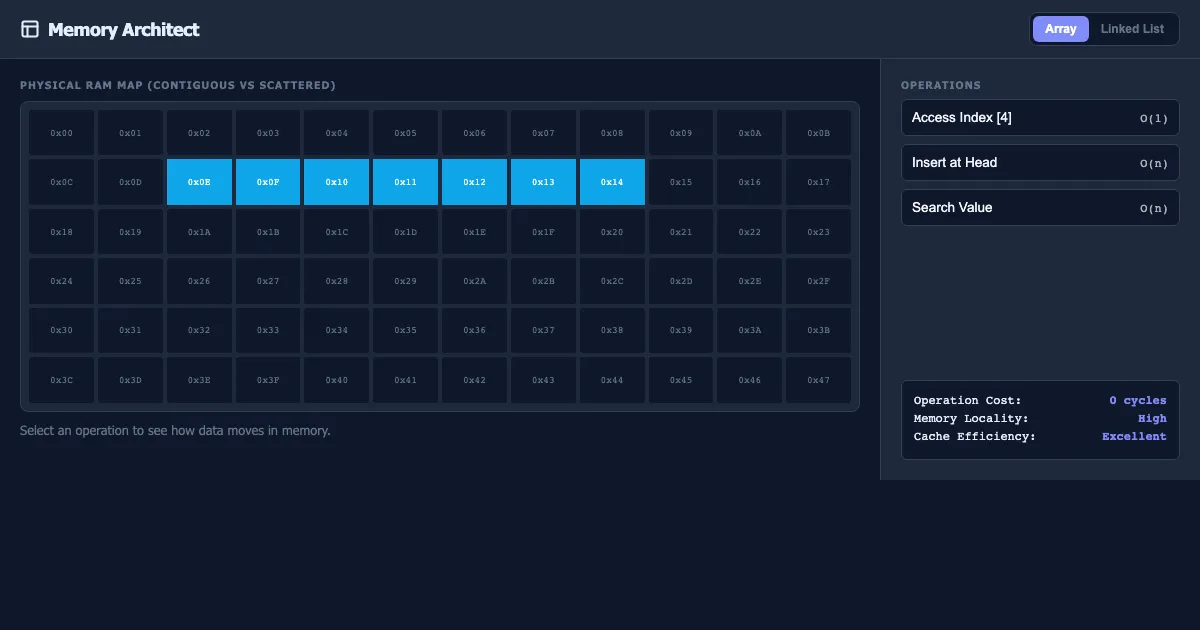1200x630 pixels.
Task: Click memory cell 0x30
Action: point(62,330)
